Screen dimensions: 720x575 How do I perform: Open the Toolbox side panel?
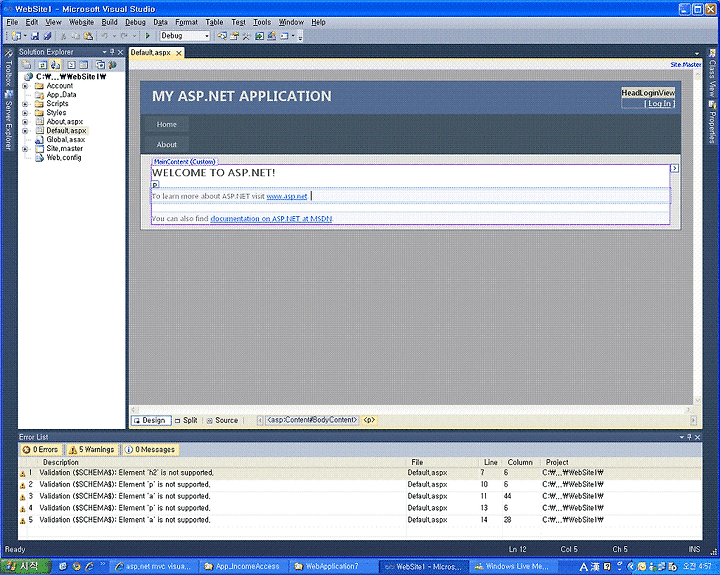tap(8, 68)
